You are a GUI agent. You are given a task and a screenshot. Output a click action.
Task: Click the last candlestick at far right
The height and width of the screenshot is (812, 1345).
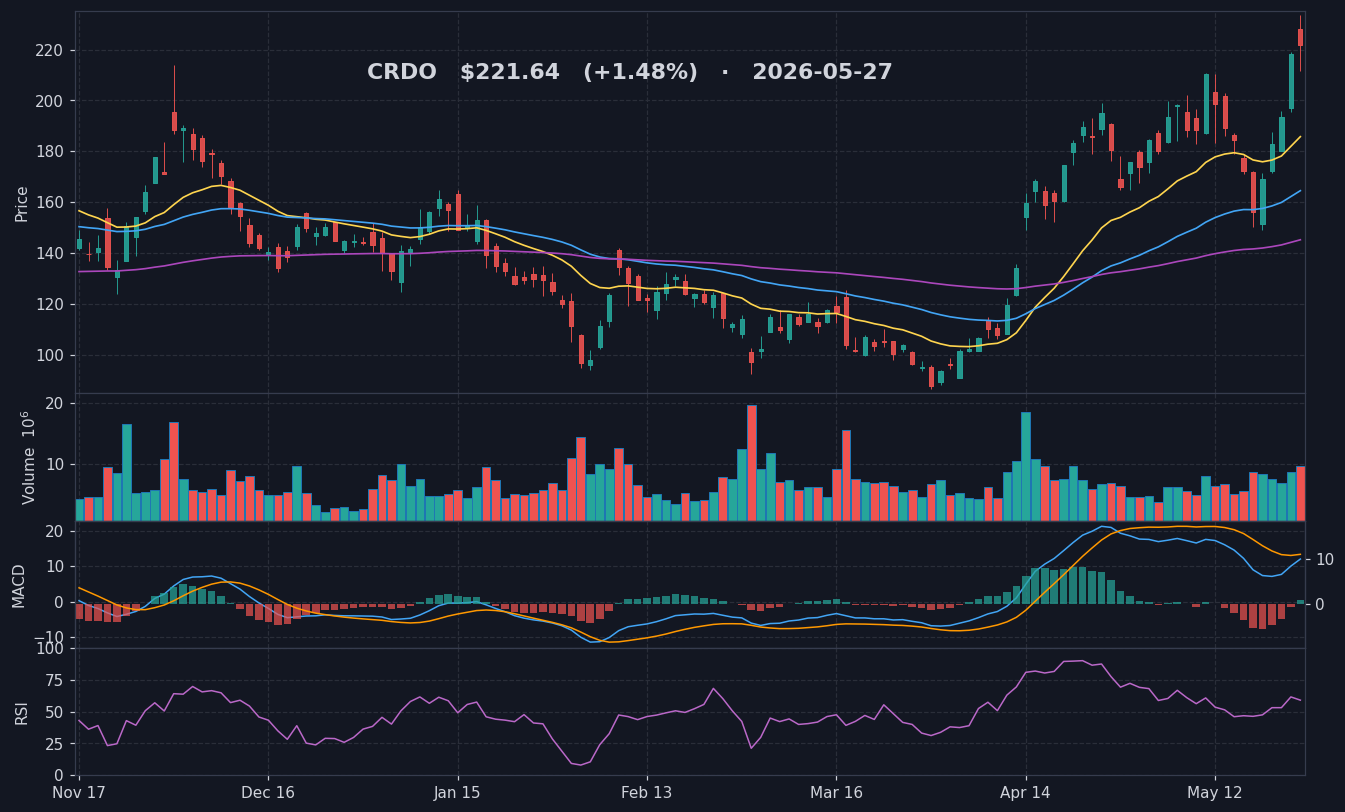[1300, 38]
